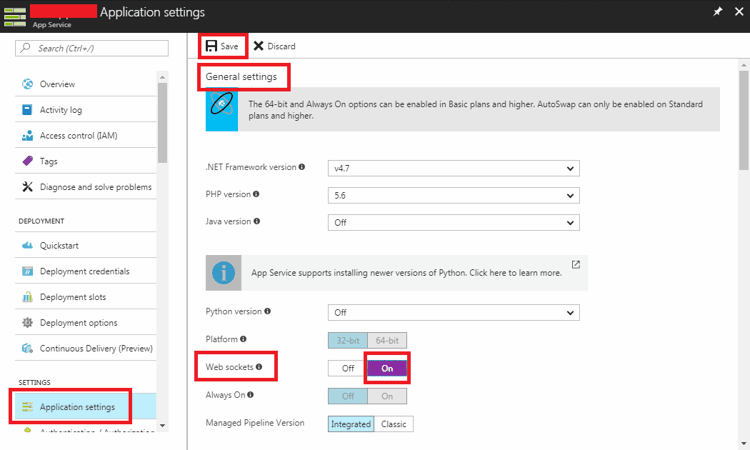Screen dimensions: 750x450
Task: Click the .NET Framework version info icon
Action: pos(302,167)
